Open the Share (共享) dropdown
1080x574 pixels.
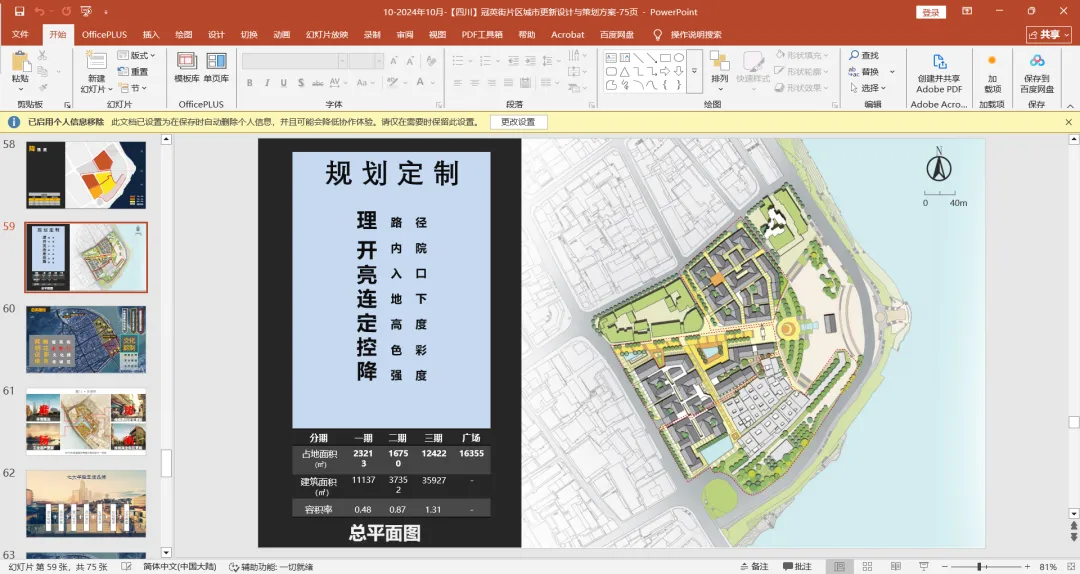(x=1050, y=34)
